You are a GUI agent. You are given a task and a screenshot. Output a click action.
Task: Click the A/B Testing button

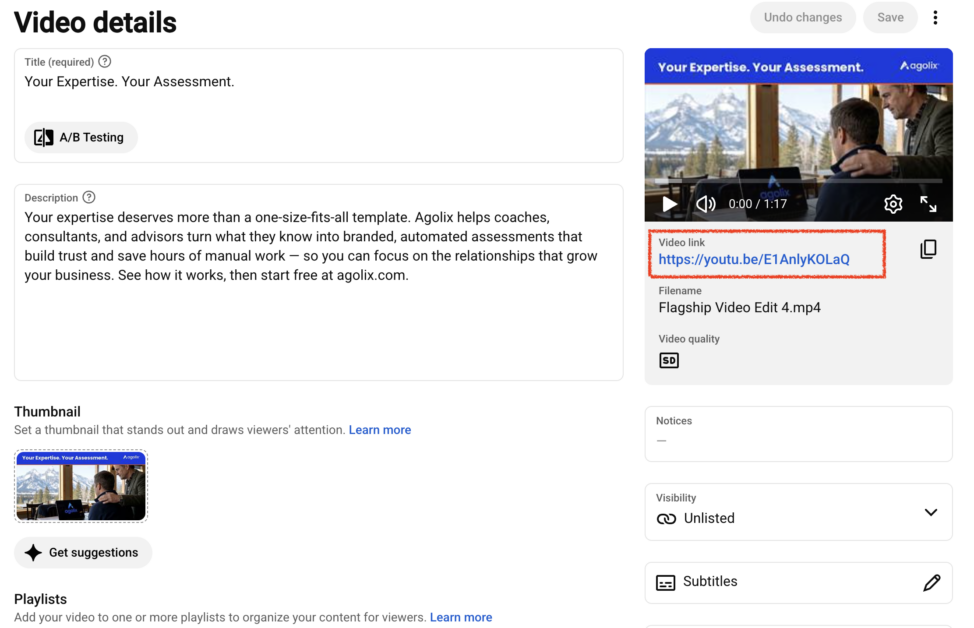click(81, 137)
